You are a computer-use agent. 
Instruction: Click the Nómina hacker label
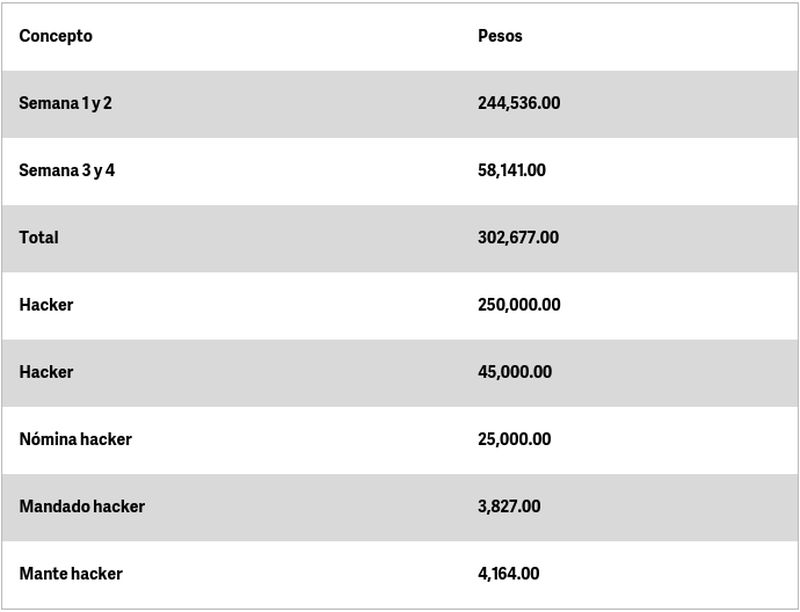tap(75, 439)
